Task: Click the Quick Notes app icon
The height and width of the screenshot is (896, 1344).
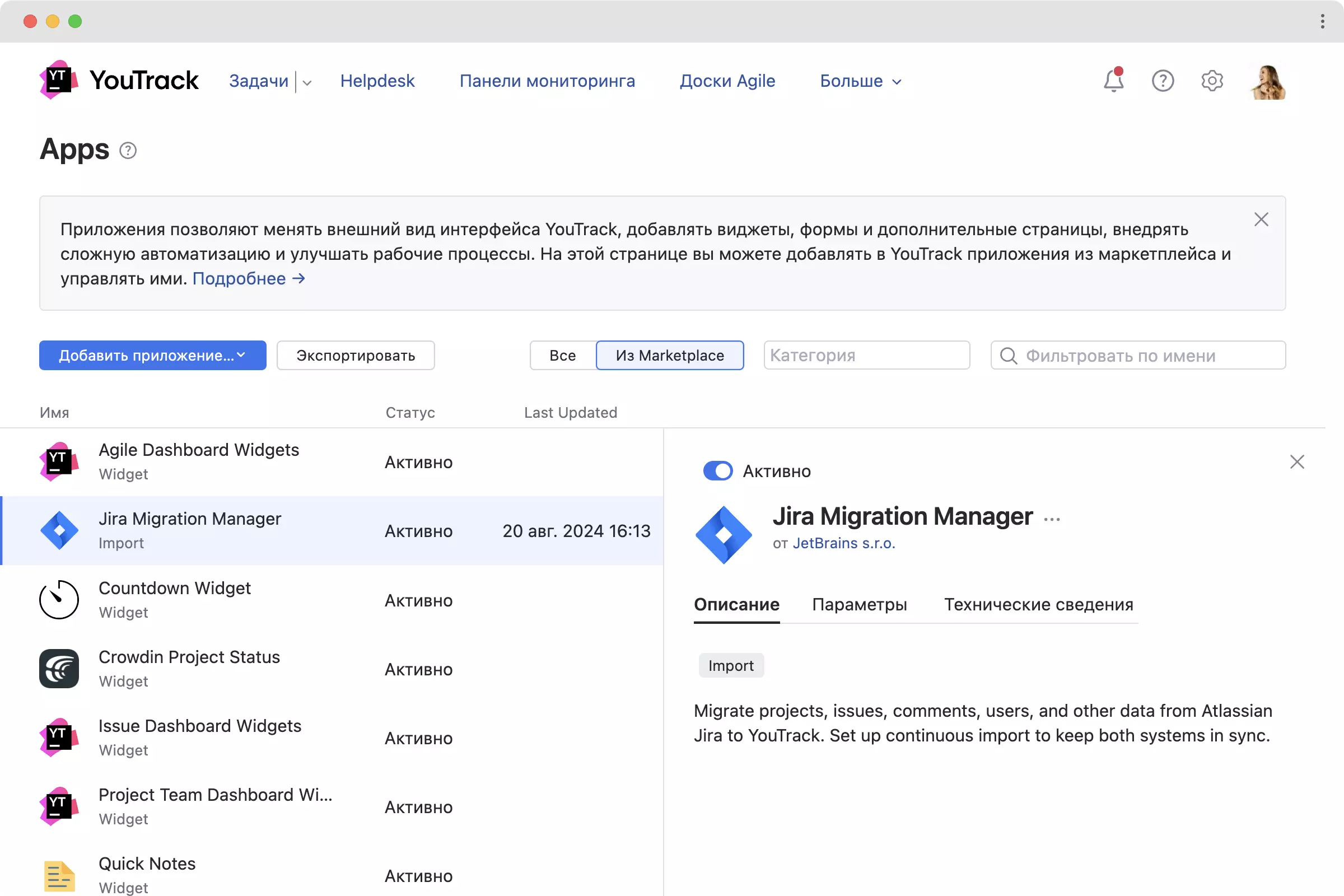Action: pos(59,875)
